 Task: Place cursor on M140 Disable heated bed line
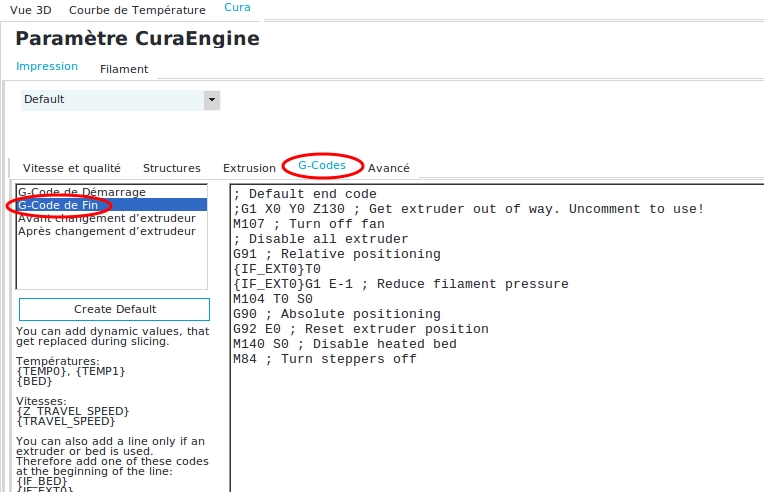click(344, 344)
